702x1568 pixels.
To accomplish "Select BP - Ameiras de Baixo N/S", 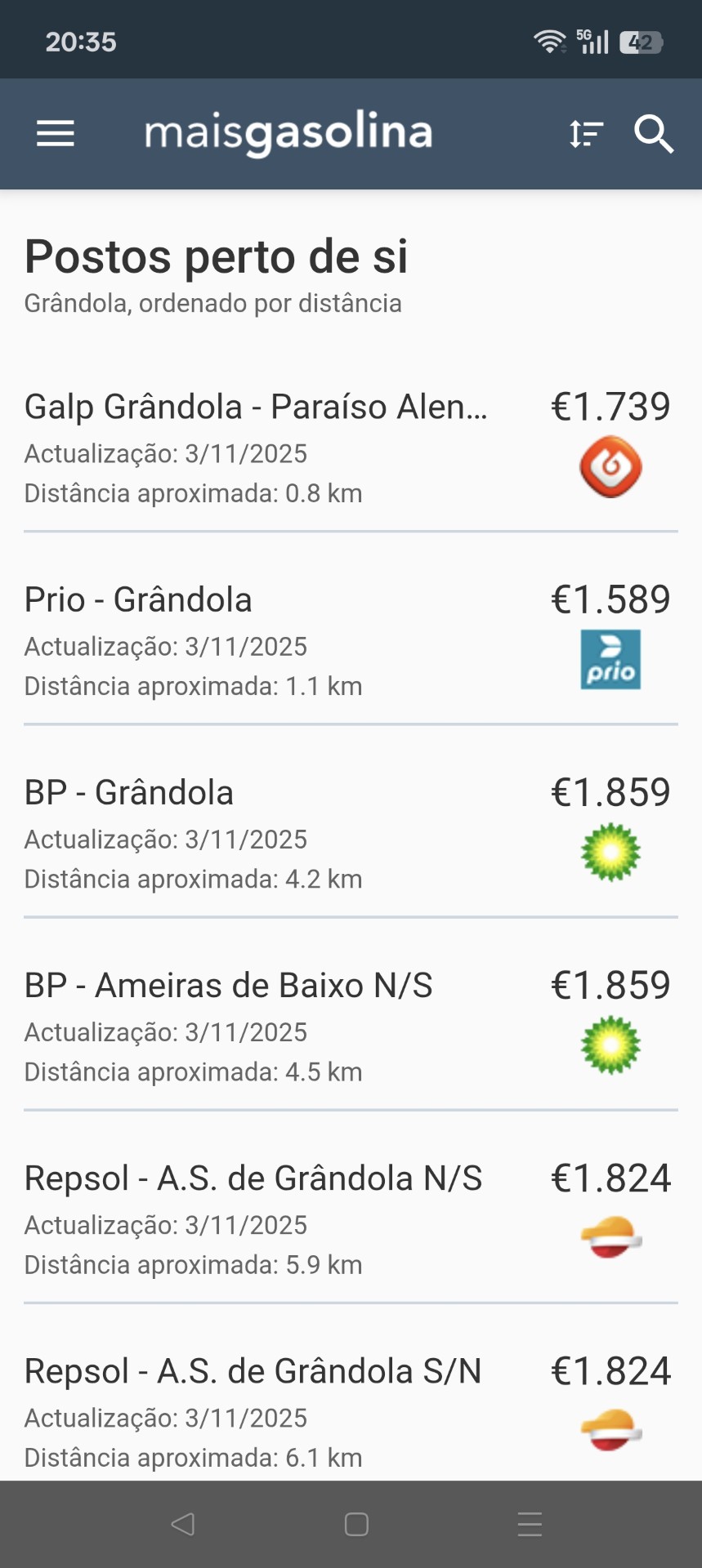I will pos(228,985).
